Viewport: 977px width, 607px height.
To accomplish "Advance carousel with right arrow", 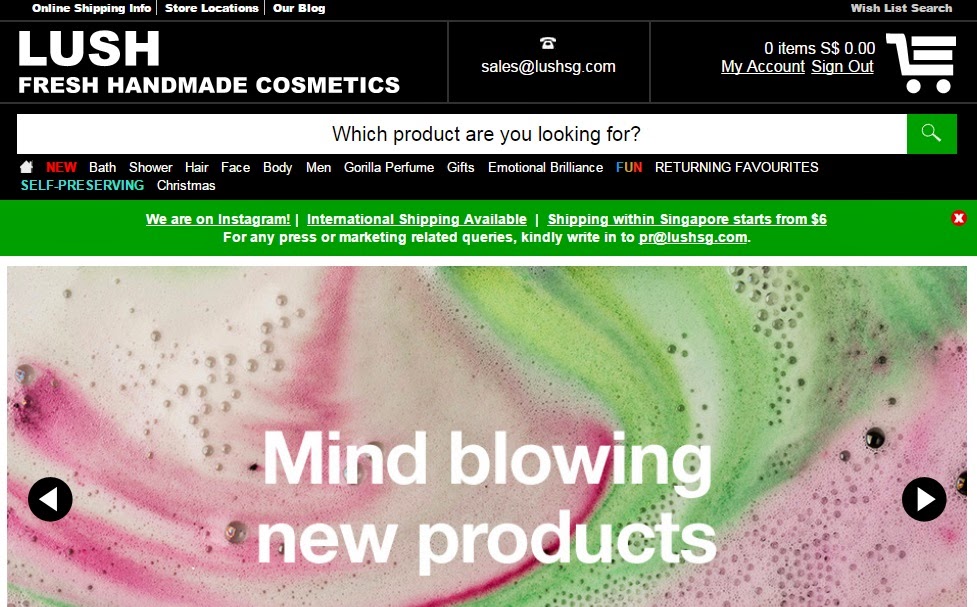I will 924,499.
